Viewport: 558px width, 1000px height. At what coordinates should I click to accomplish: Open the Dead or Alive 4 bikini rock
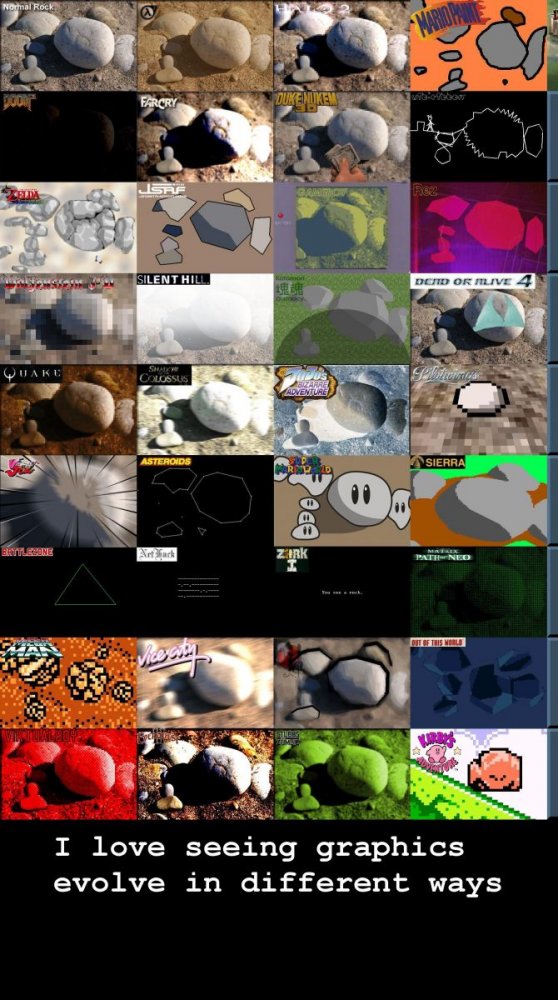(x=479, y=319)
